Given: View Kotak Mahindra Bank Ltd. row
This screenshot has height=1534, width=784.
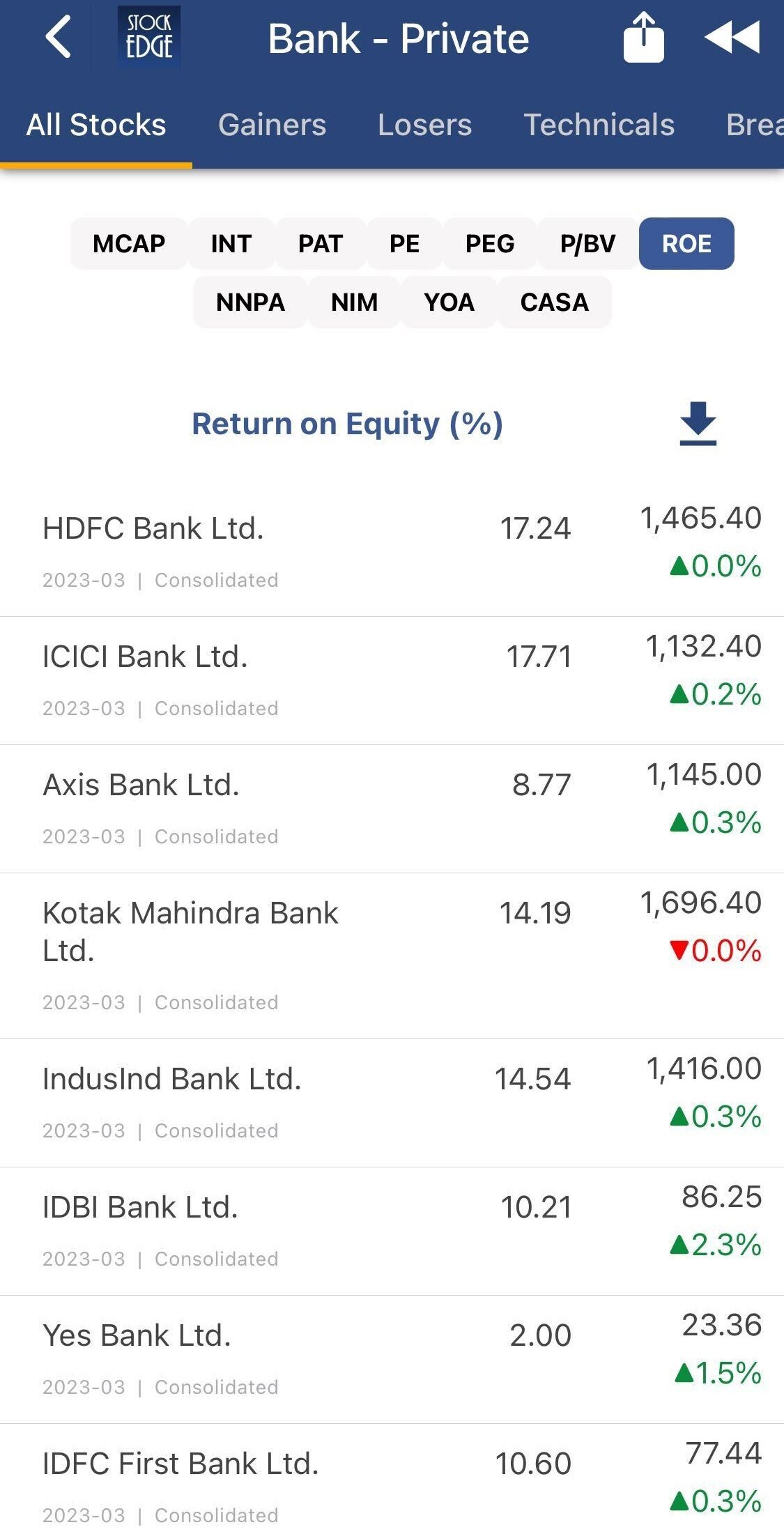Looking at the screenshot, I should pyautogui.click(x=190, y=931).
